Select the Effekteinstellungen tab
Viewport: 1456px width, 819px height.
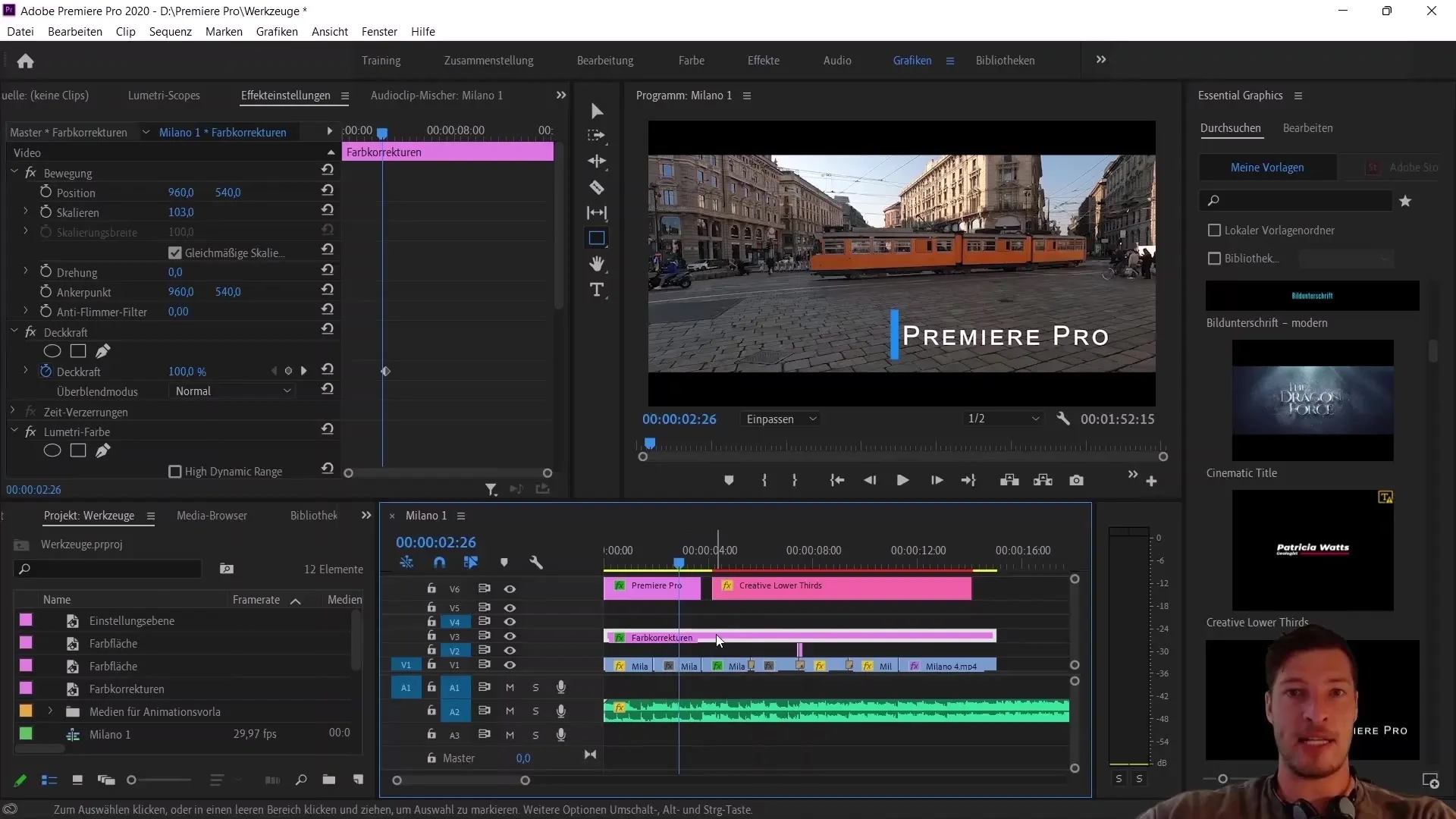pyautogui.click(x=285, y=95)
